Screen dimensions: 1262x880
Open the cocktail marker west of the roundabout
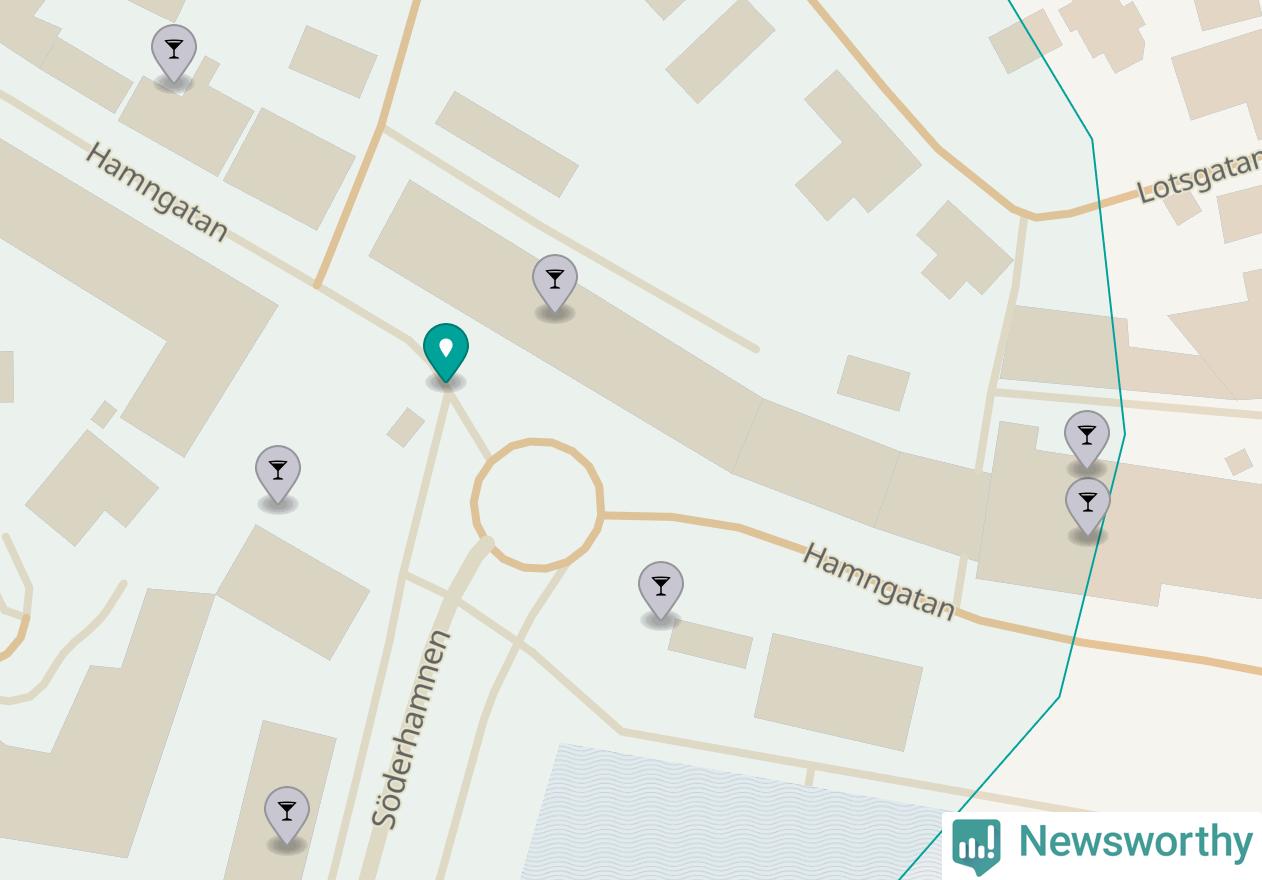pos(278,476)
